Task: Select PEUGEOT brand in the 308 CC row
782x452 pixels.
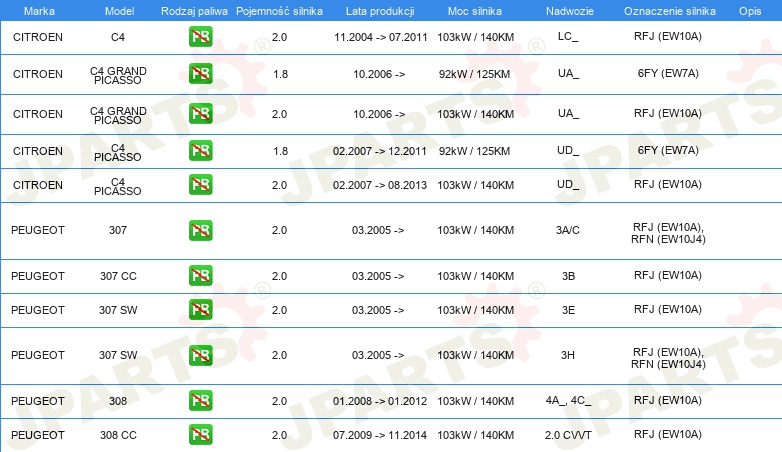Action: [38, 435]
